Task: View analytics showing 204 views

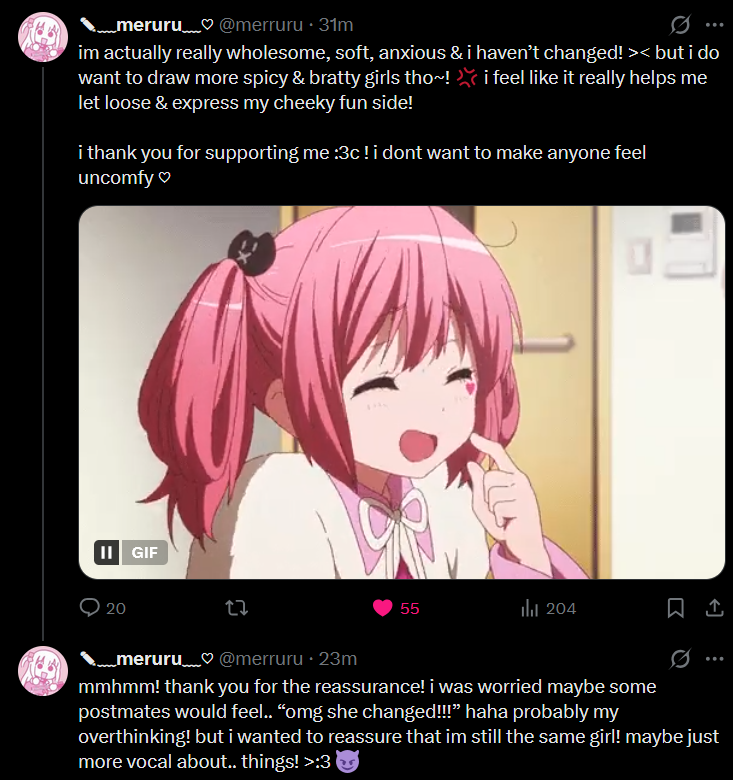Action: coord(549,608)
